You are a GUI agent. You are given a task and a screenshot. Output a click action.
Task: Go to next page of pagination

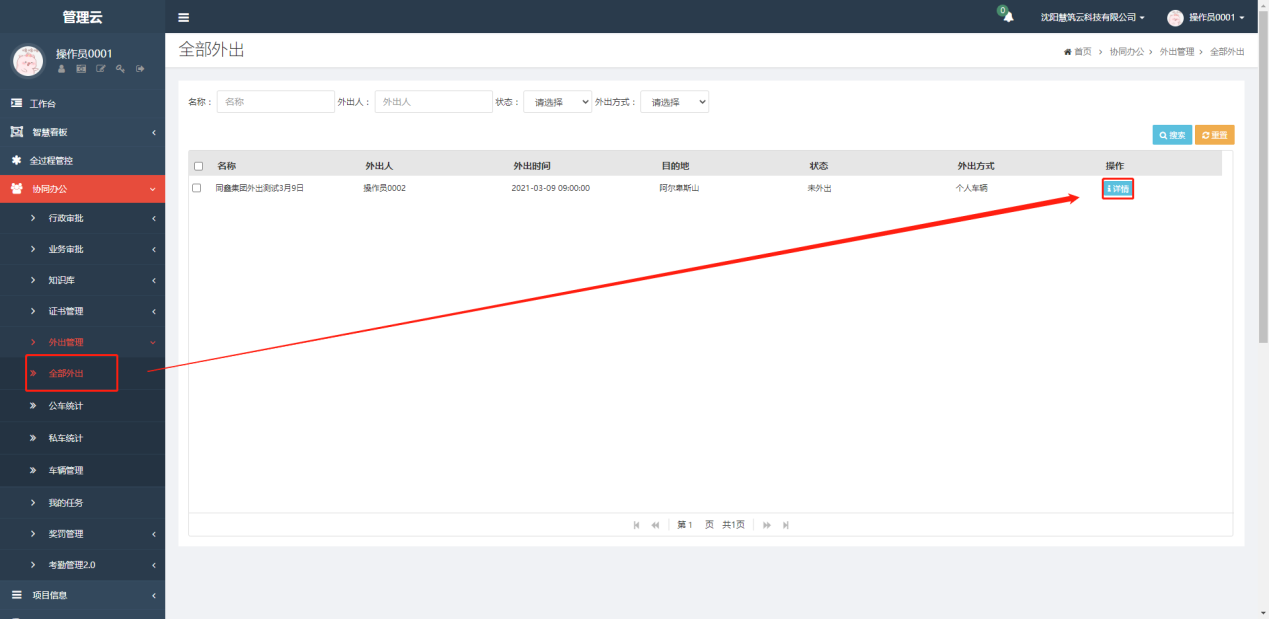(767, 525)
